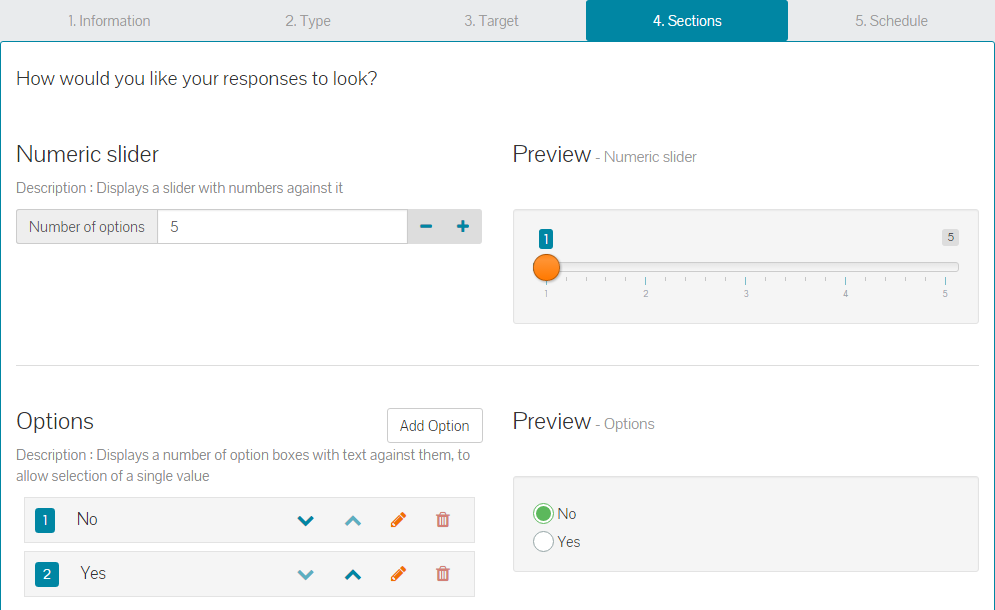Select the Yes radio button in preview
The image size is (995, 610).
tap(543, 541)
